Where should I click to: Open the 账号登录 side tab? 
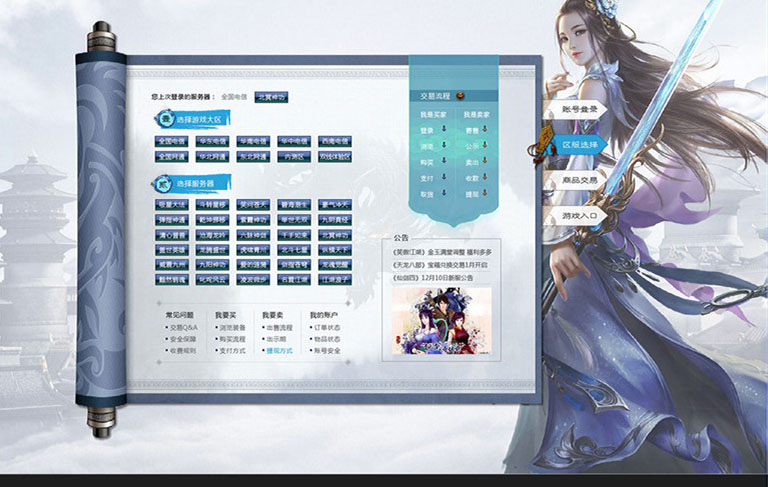(580, 109)
